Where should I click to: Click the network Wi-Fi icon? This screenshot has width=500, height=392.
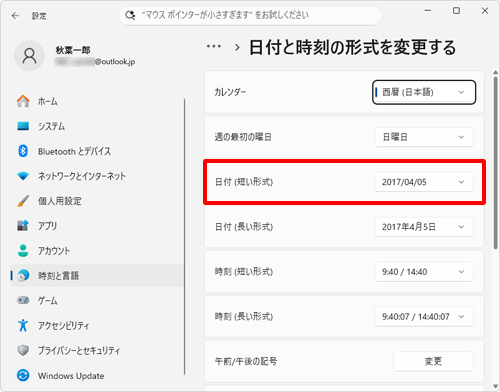point(23,176)
